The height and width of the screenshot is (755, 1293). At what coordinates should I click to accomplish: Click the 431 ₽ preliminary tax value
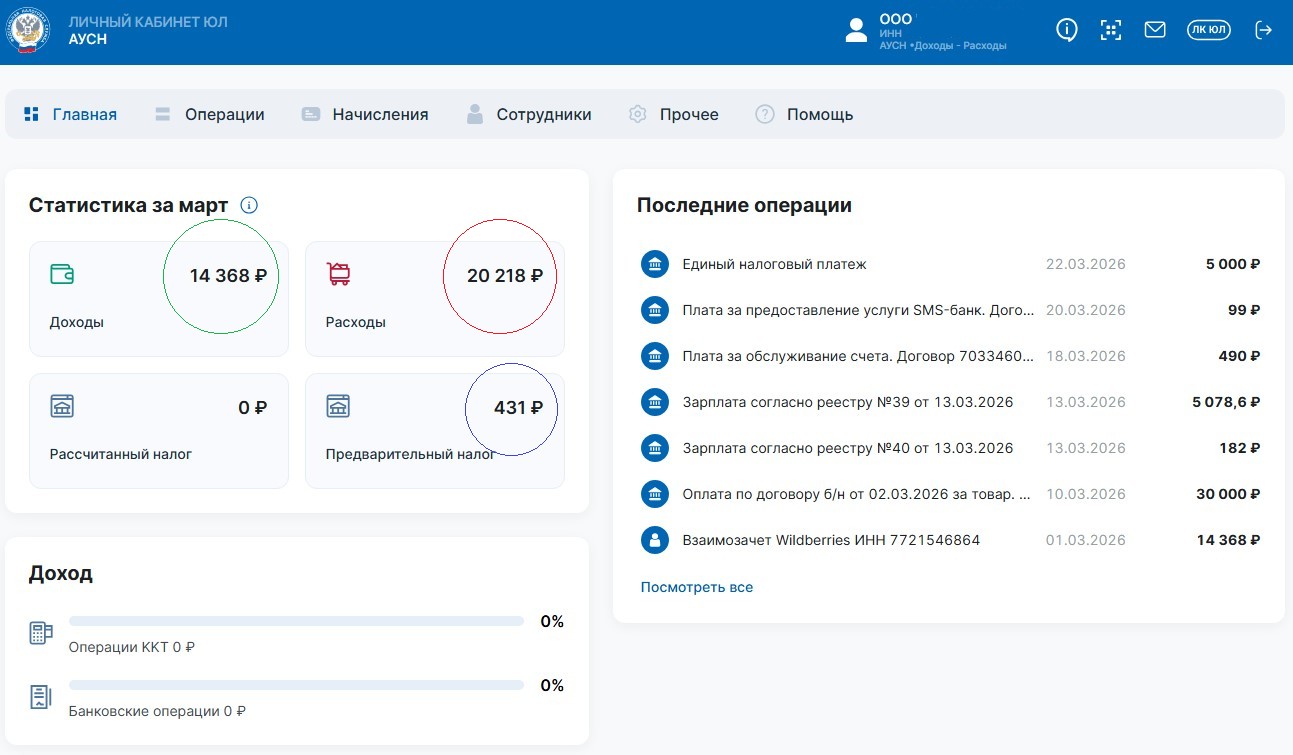click(x=518, y=408)
